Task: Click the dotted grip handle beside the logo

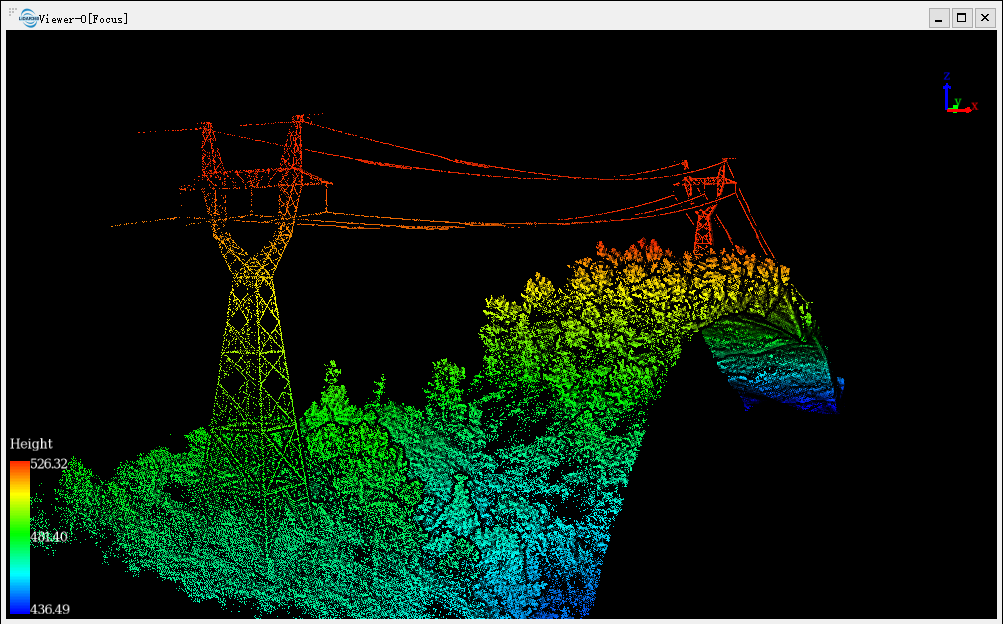Action: 12,11
